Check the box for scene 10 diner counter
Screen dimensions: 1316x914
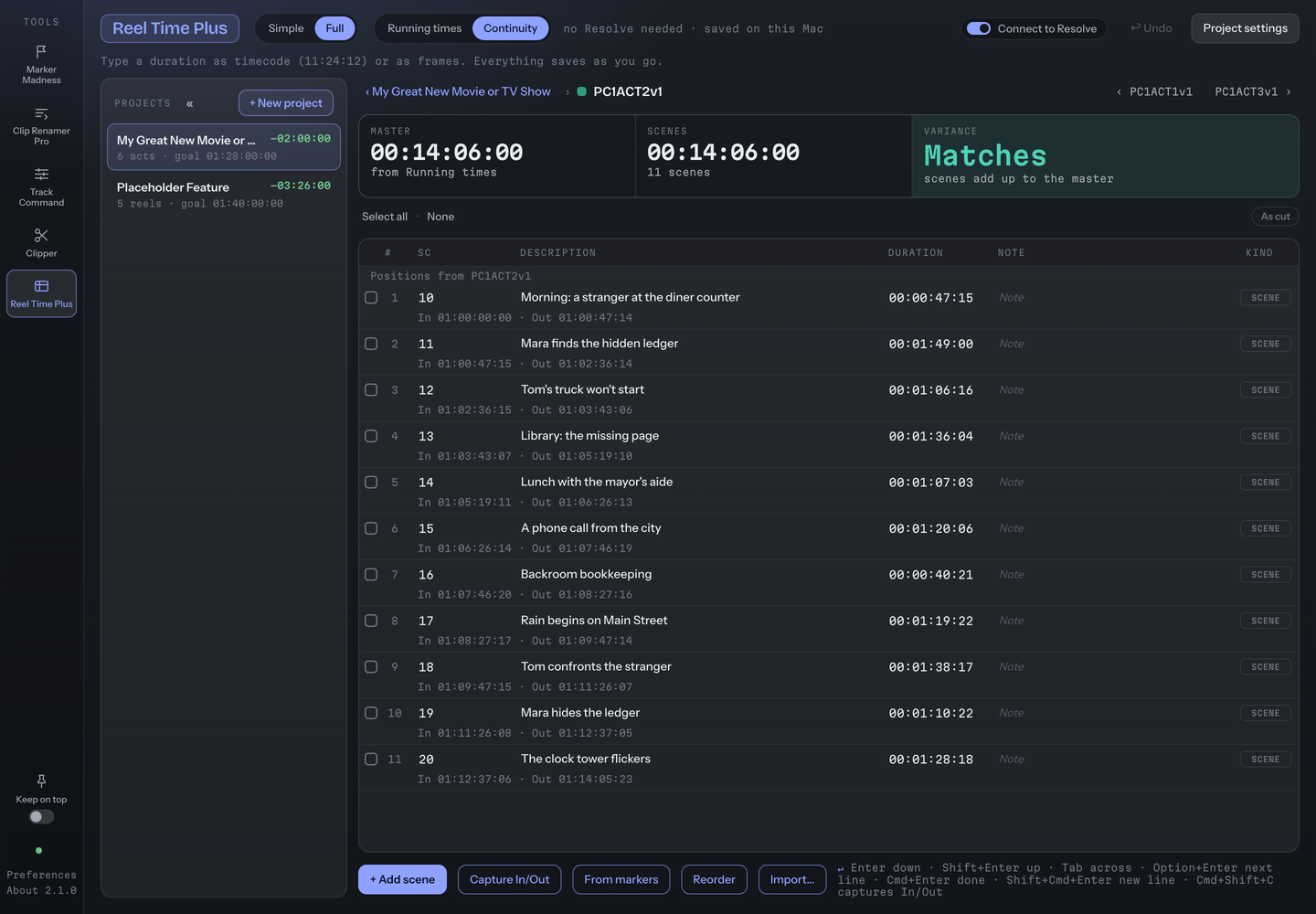[371, 297]
